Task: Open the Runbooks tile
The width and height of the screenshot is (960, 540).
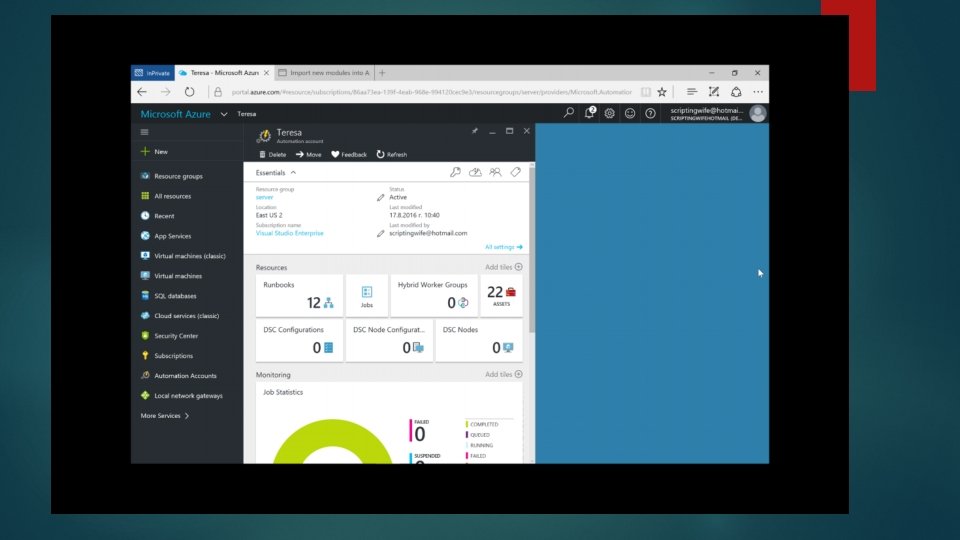Action: (299, 296)
